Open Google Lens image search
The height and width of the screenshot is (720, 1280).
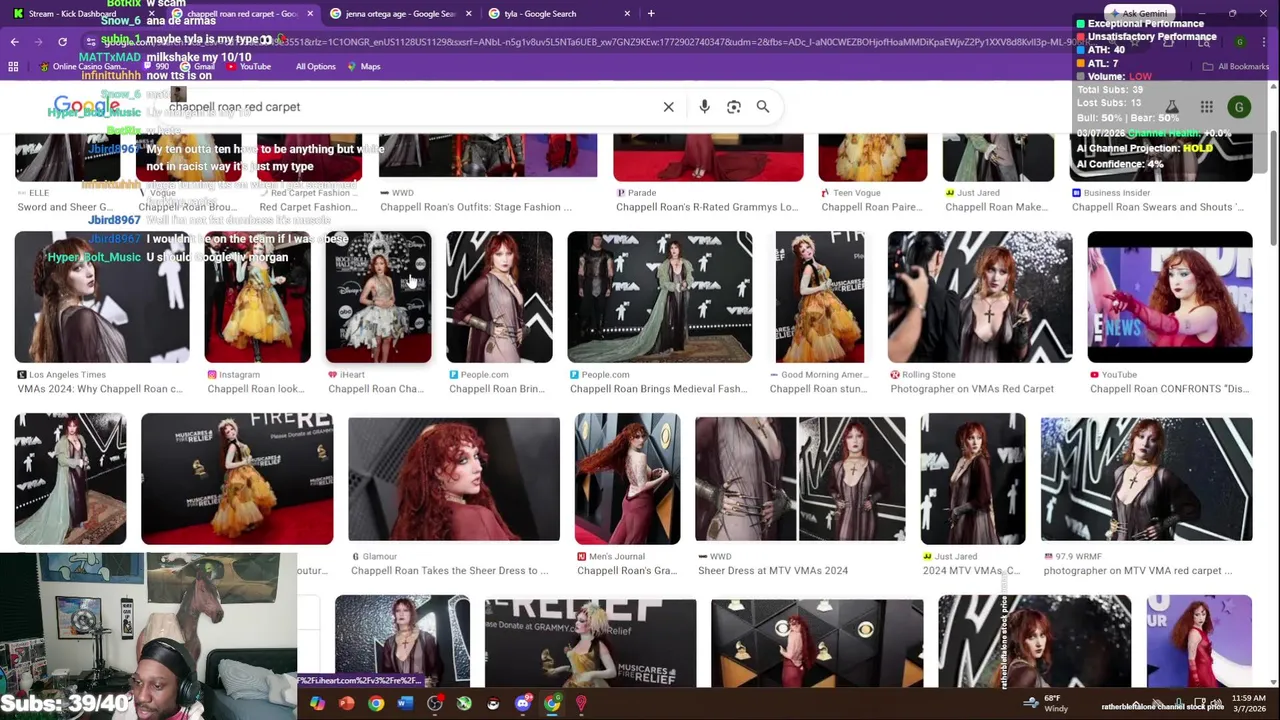click(x=734, y=107)
